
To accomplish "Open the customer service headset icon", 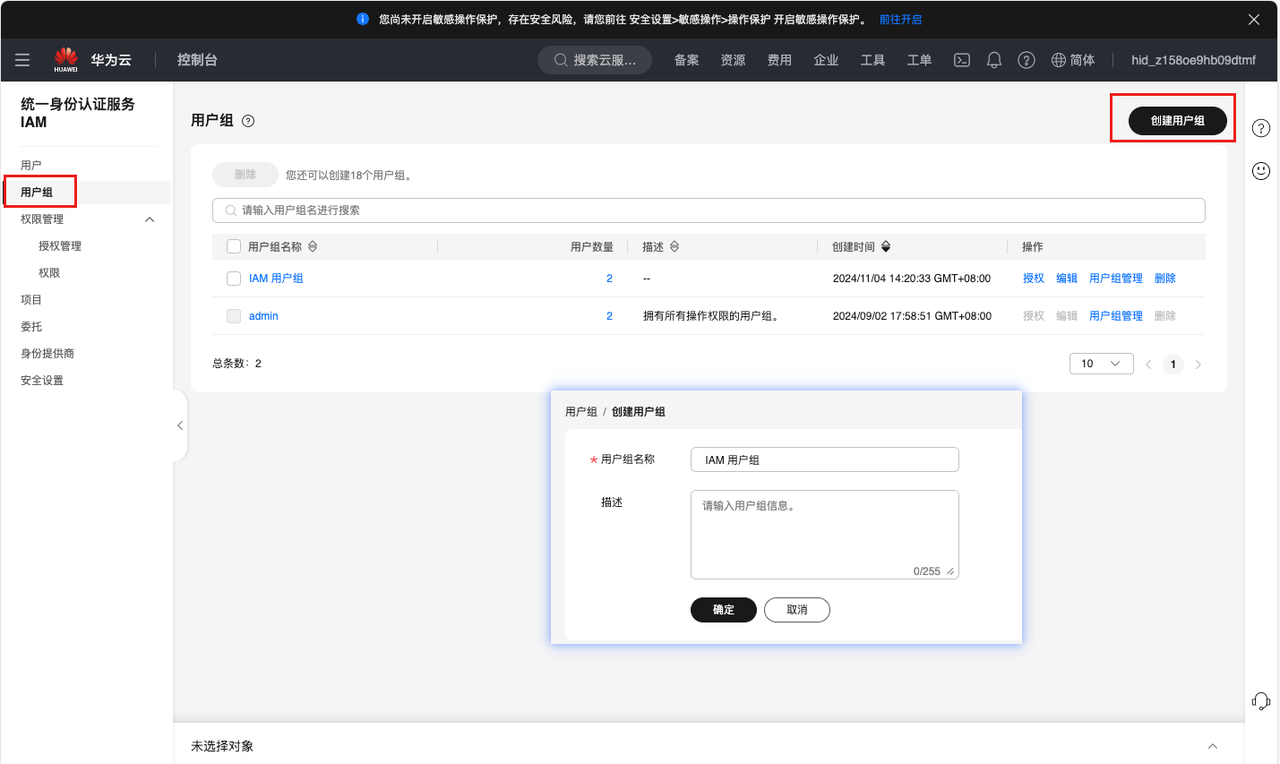I will point(1261,701).
